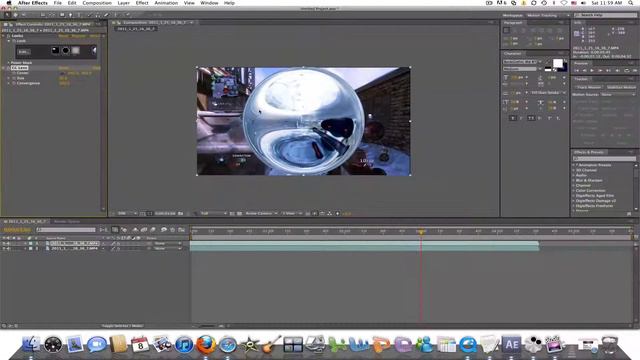Open the Effect menu

(x=142, y=3)
